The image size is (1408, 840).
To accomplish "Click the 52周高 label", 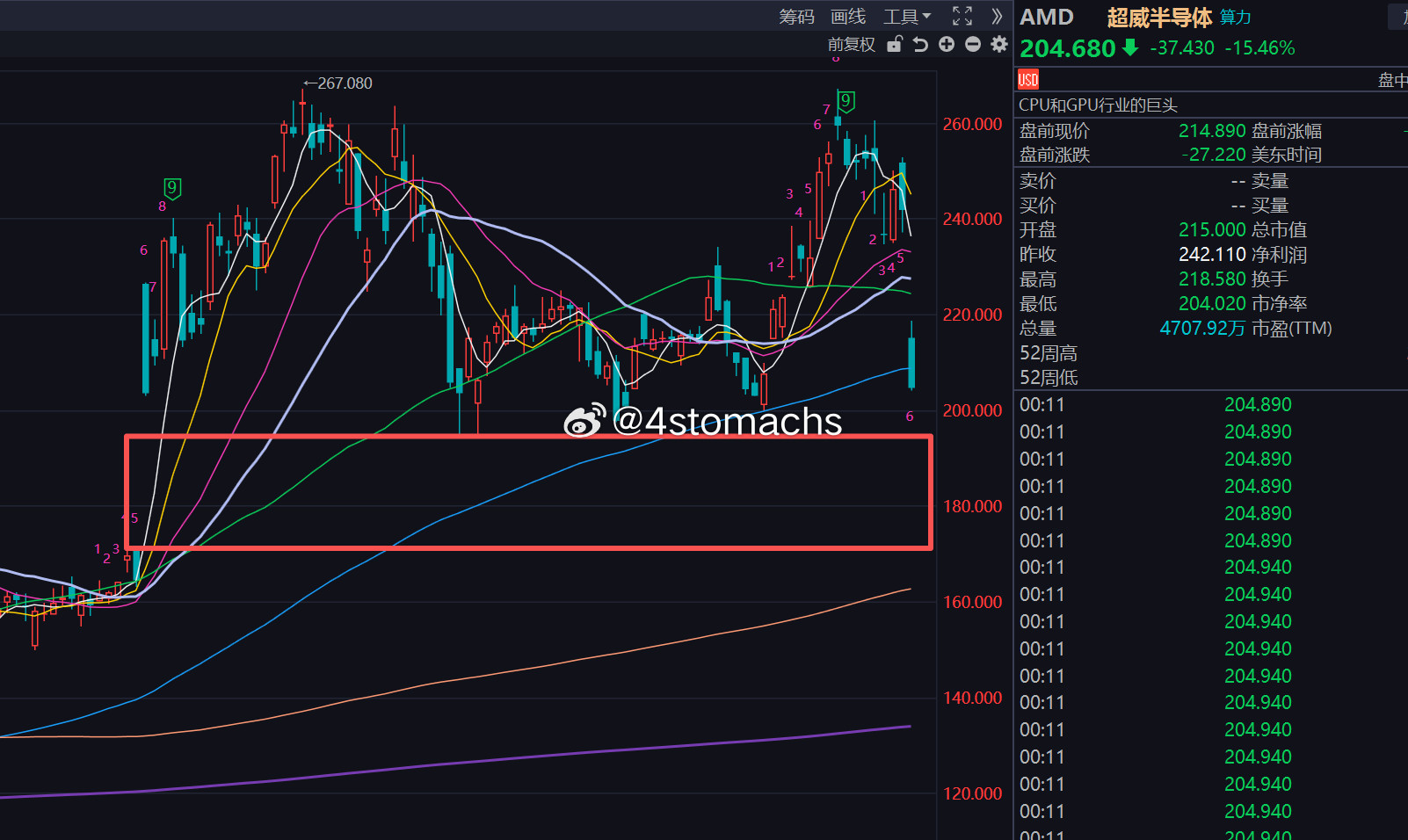I will click(1049, 353).
